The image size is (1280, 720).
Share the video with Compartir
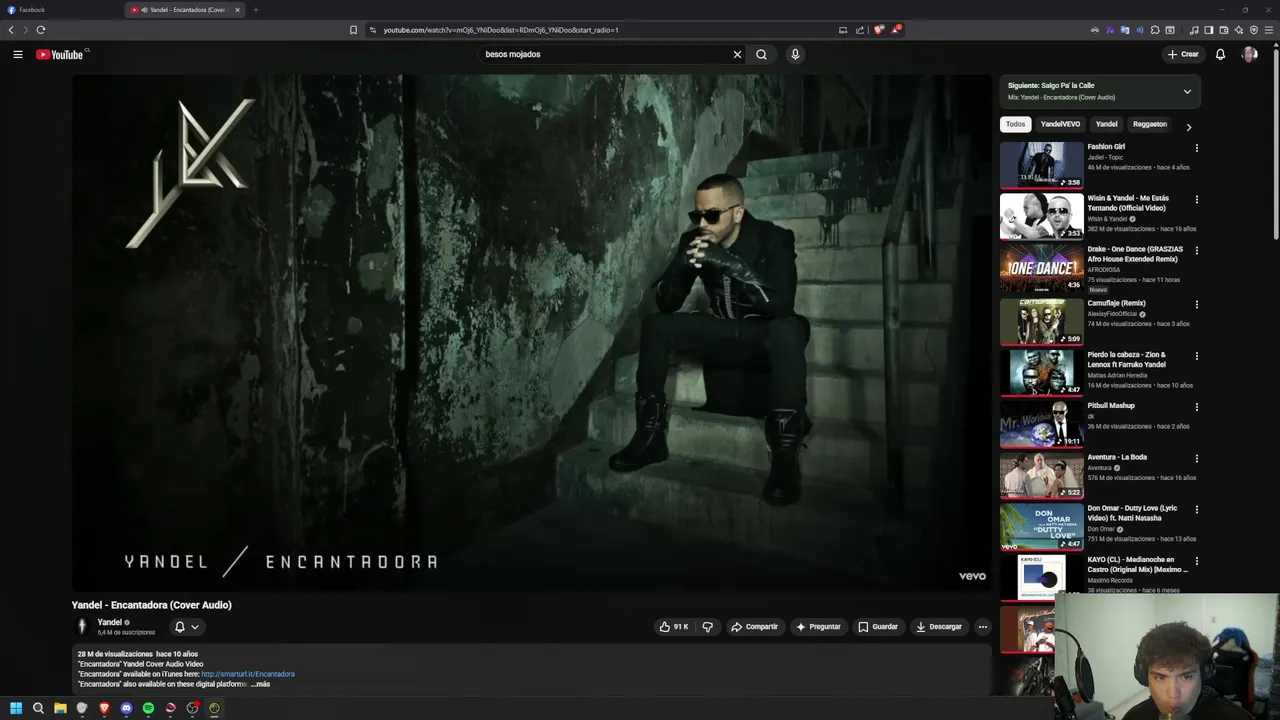754,627
